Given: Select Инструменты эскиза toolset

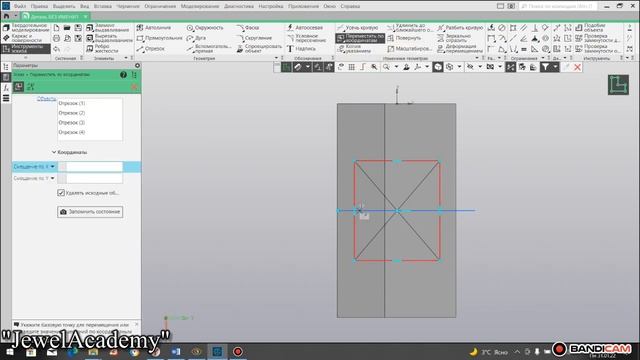Looking at the screenshot, I should coord(26,49).
